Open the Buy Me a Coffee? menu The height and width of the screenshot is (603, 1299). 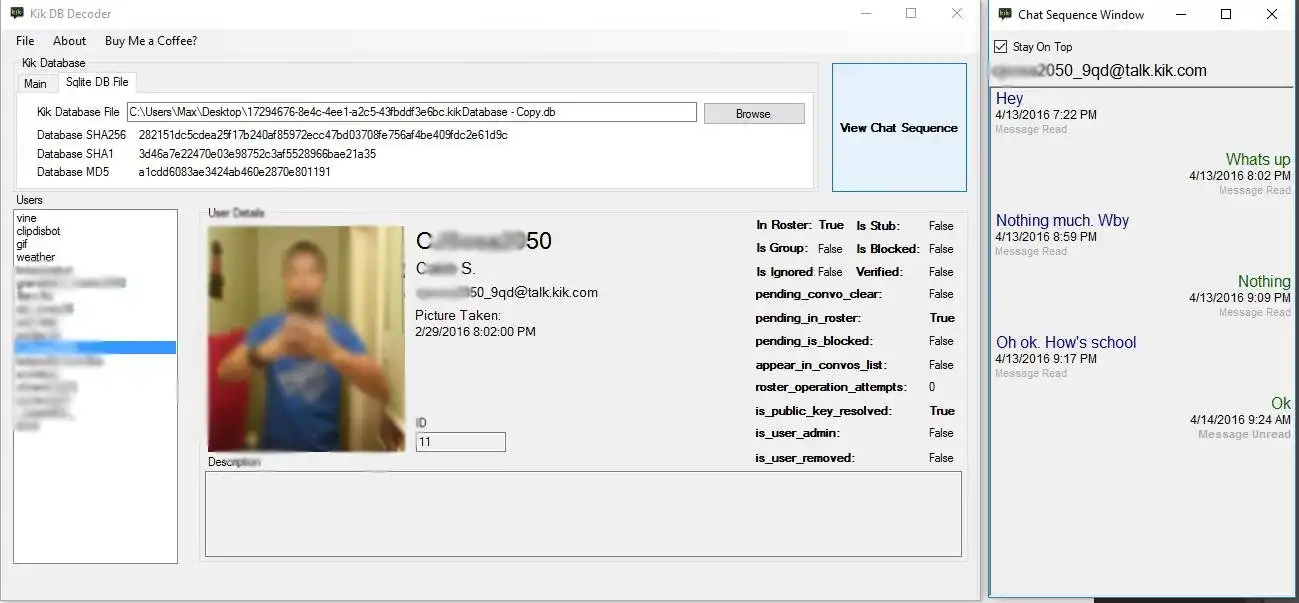click(x=151, y=41)
